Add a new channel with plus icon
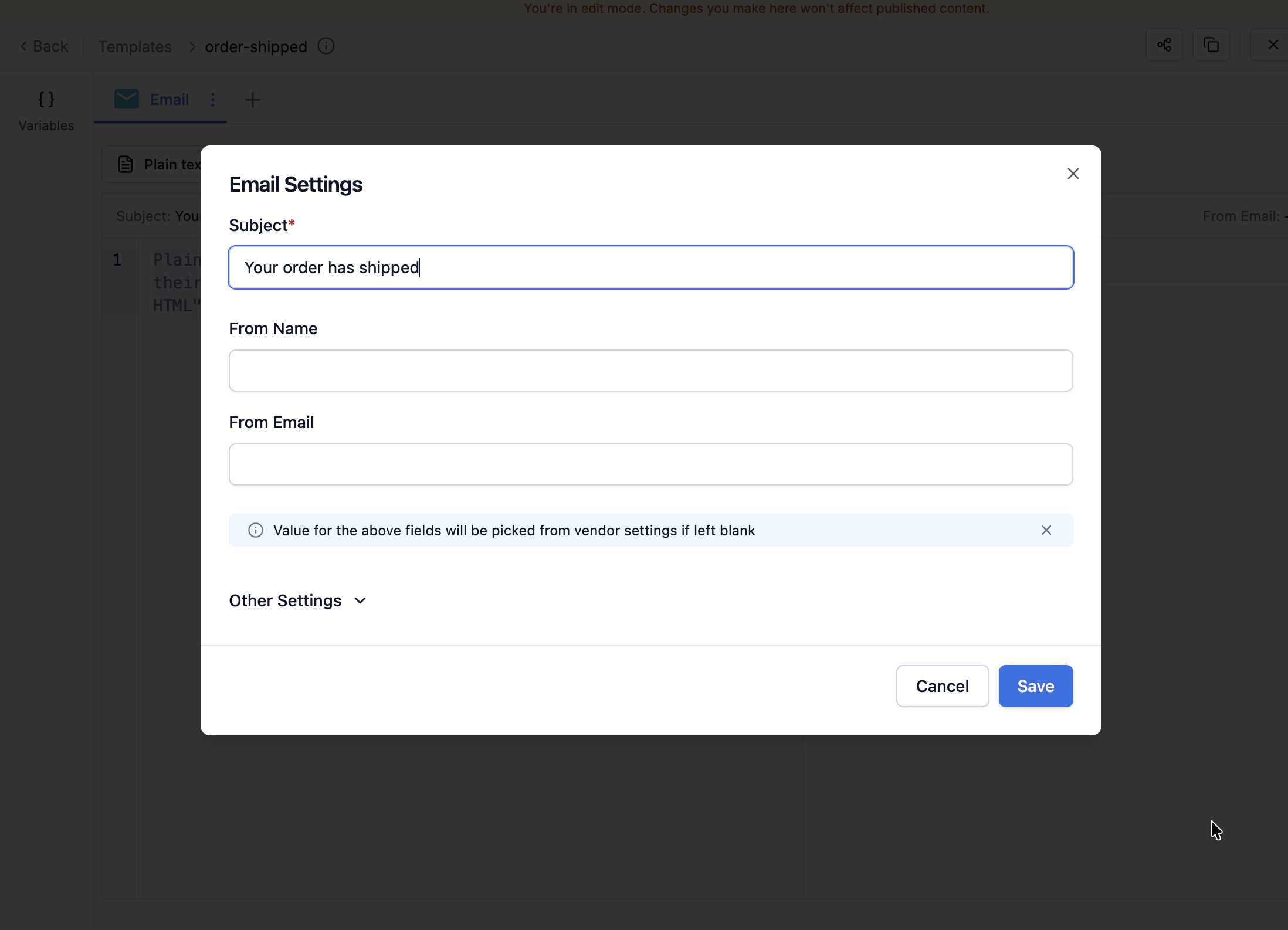Viewport: 1288px width, 930px height. point(252,100)
